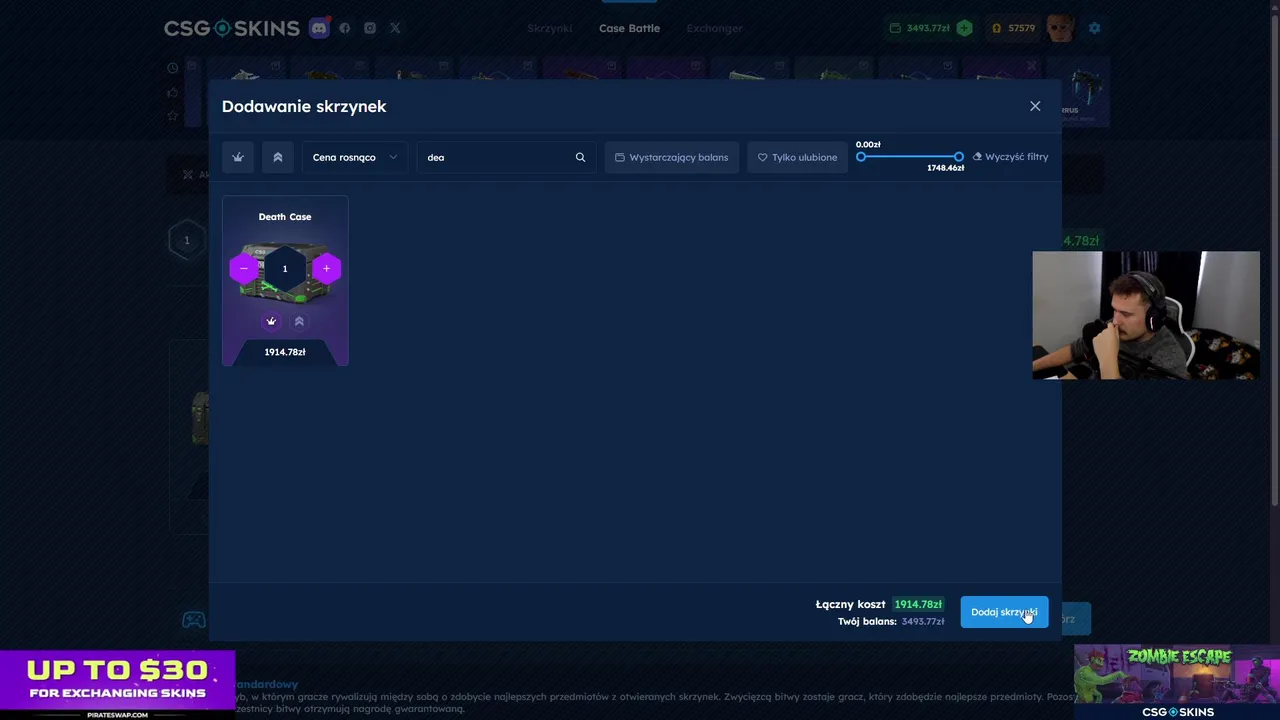Screen dimensions: 1280x720
Task: Open the Facebook icon in the header
Action: pos(345,28)
